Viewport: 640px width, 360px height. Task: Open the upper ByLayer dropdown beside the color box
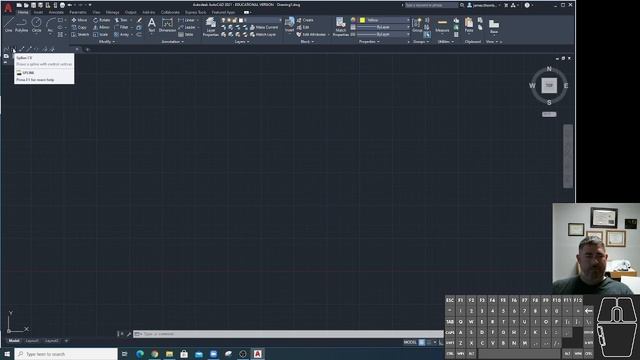[383, 27]
